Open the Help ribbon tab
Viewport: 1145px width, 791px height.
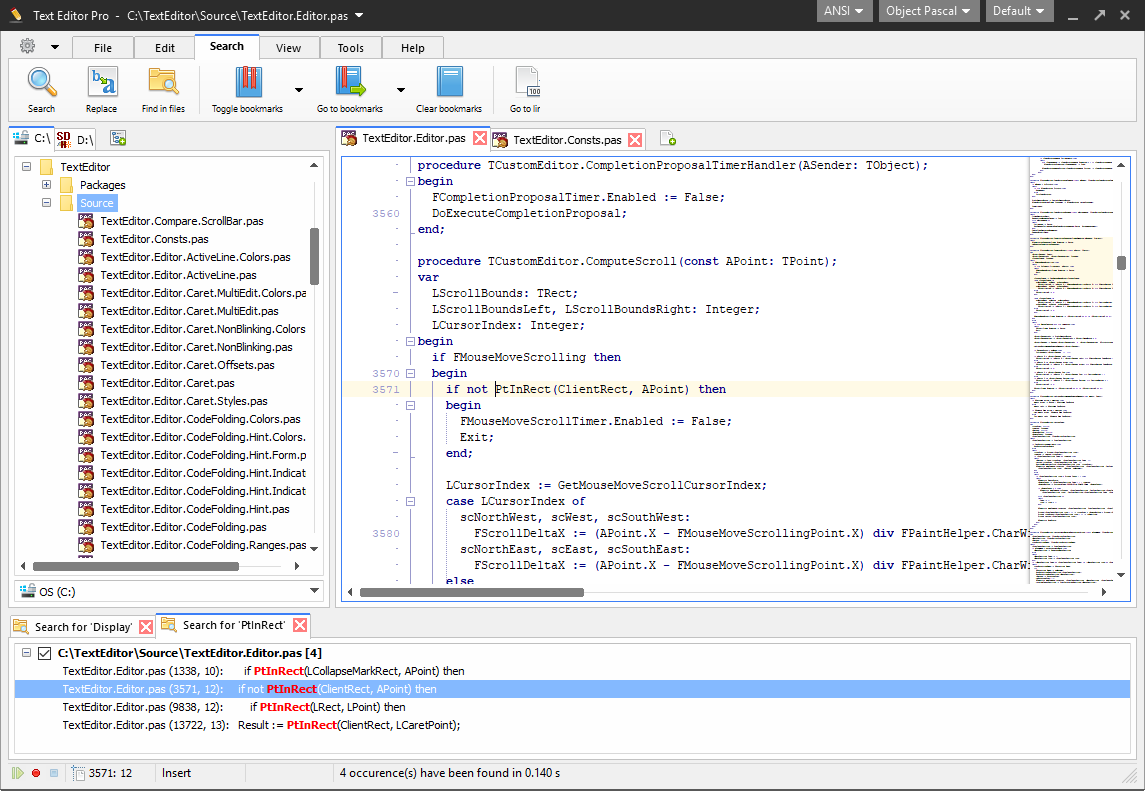pos(413,47)
